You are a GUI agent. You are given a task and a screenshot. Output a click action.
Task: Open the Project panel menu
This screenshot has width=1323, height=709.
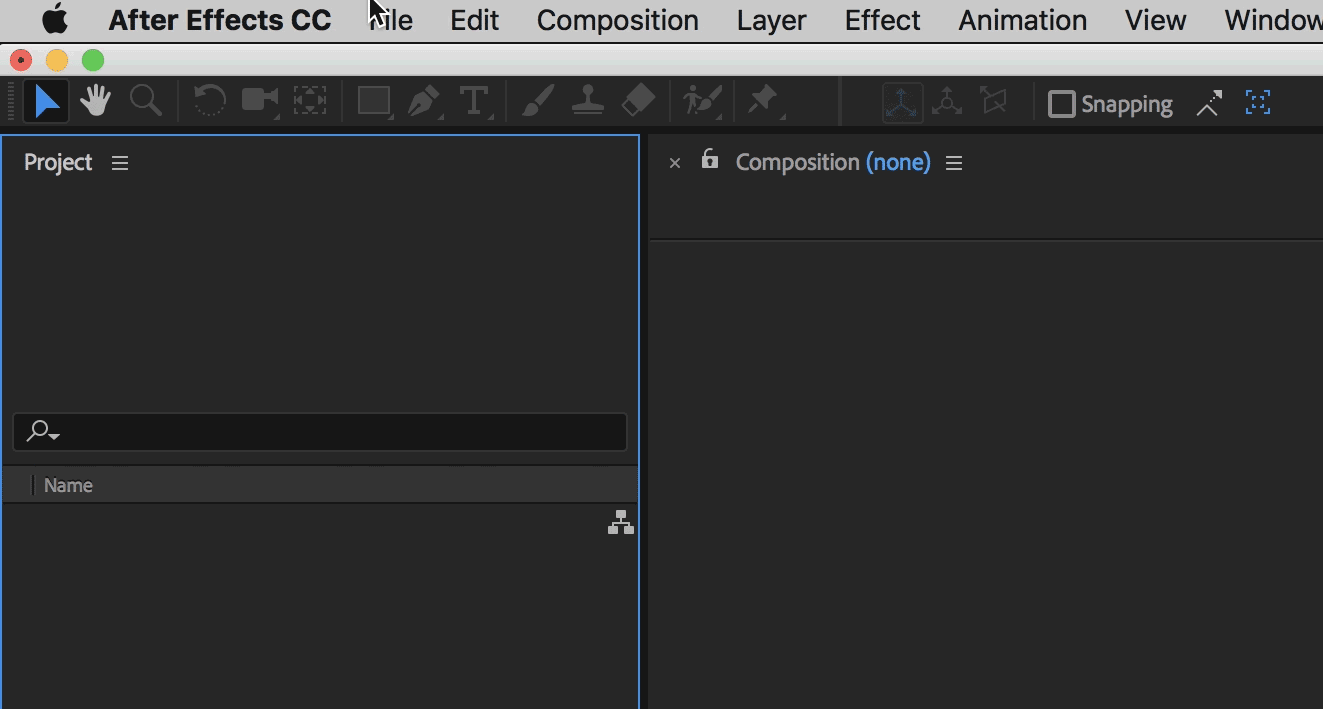(120, 163)
